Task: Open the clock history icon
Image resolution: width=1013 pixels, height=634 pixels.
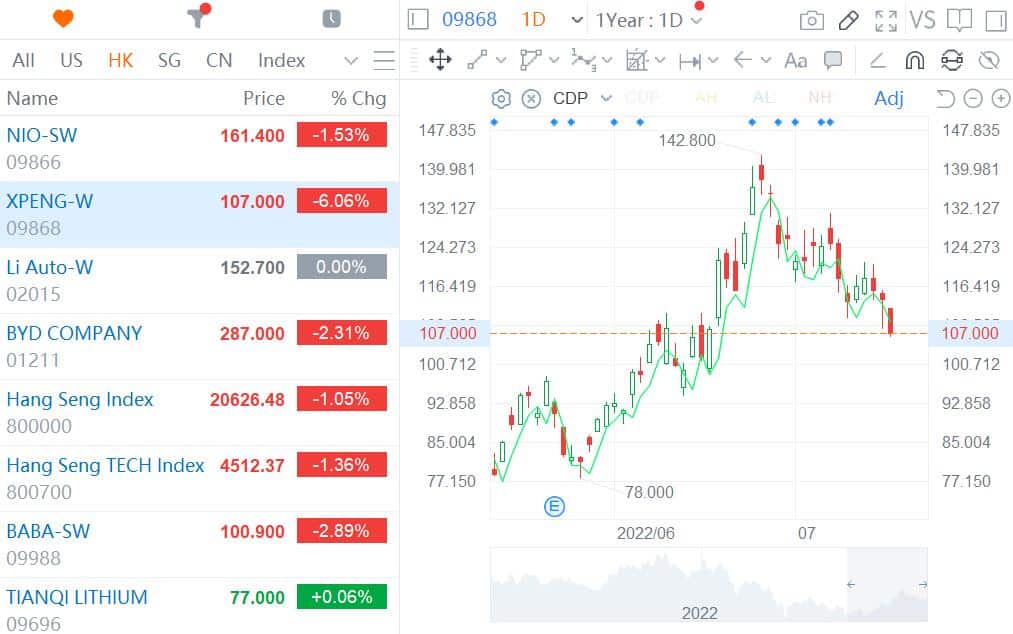Action: (x=331, y=19)
